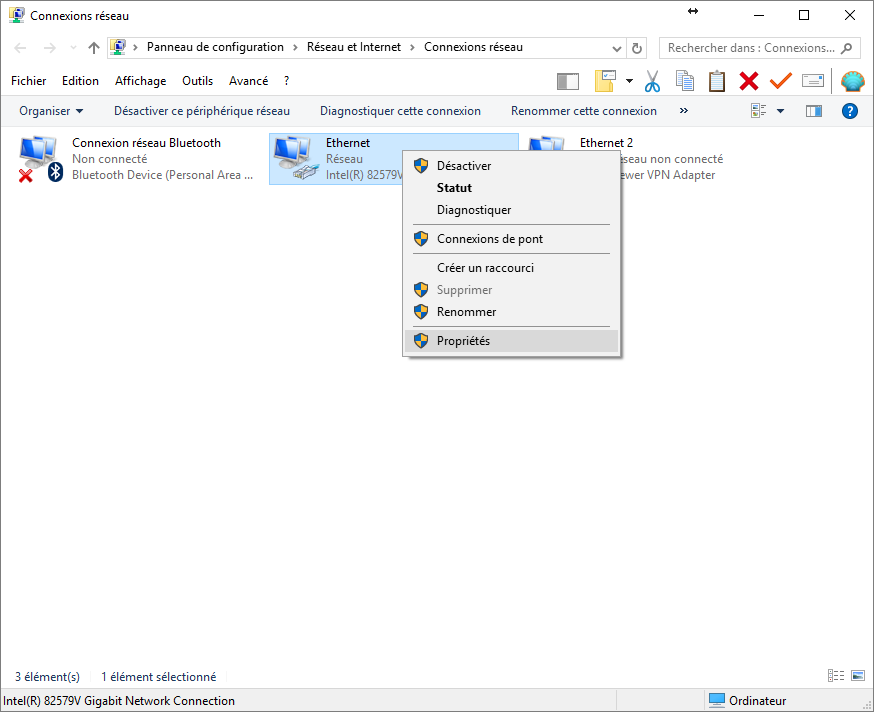Click the Paste clipboard icon
The image size is (874, 712).
pos(717,81)
